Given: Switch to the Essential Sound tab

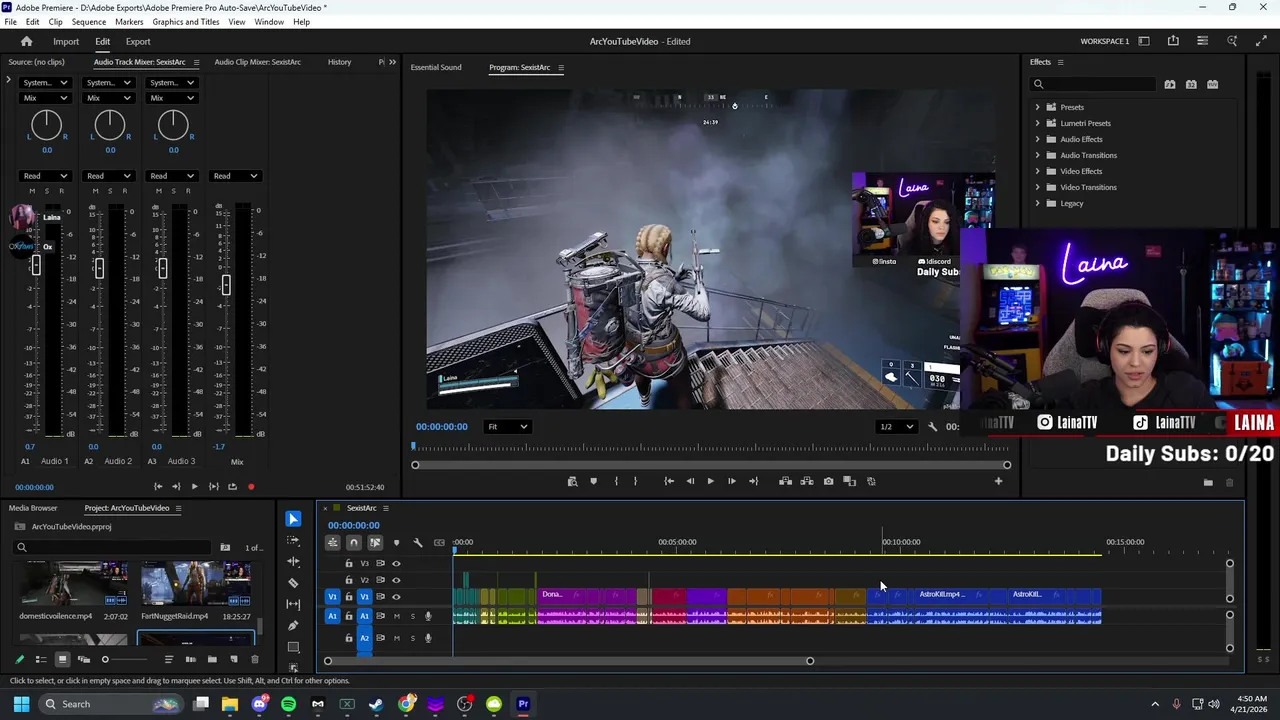Looking at the screenshot, I should 436,68.
